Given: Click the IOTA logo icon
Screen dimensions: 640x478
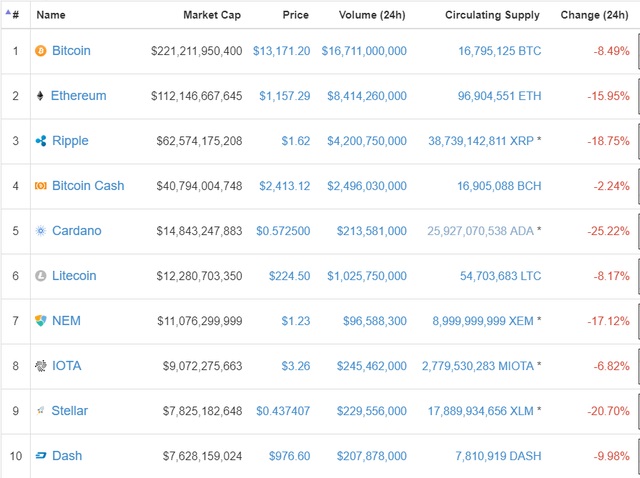Looking at the screenshot, I should click(x=41, y=366).
